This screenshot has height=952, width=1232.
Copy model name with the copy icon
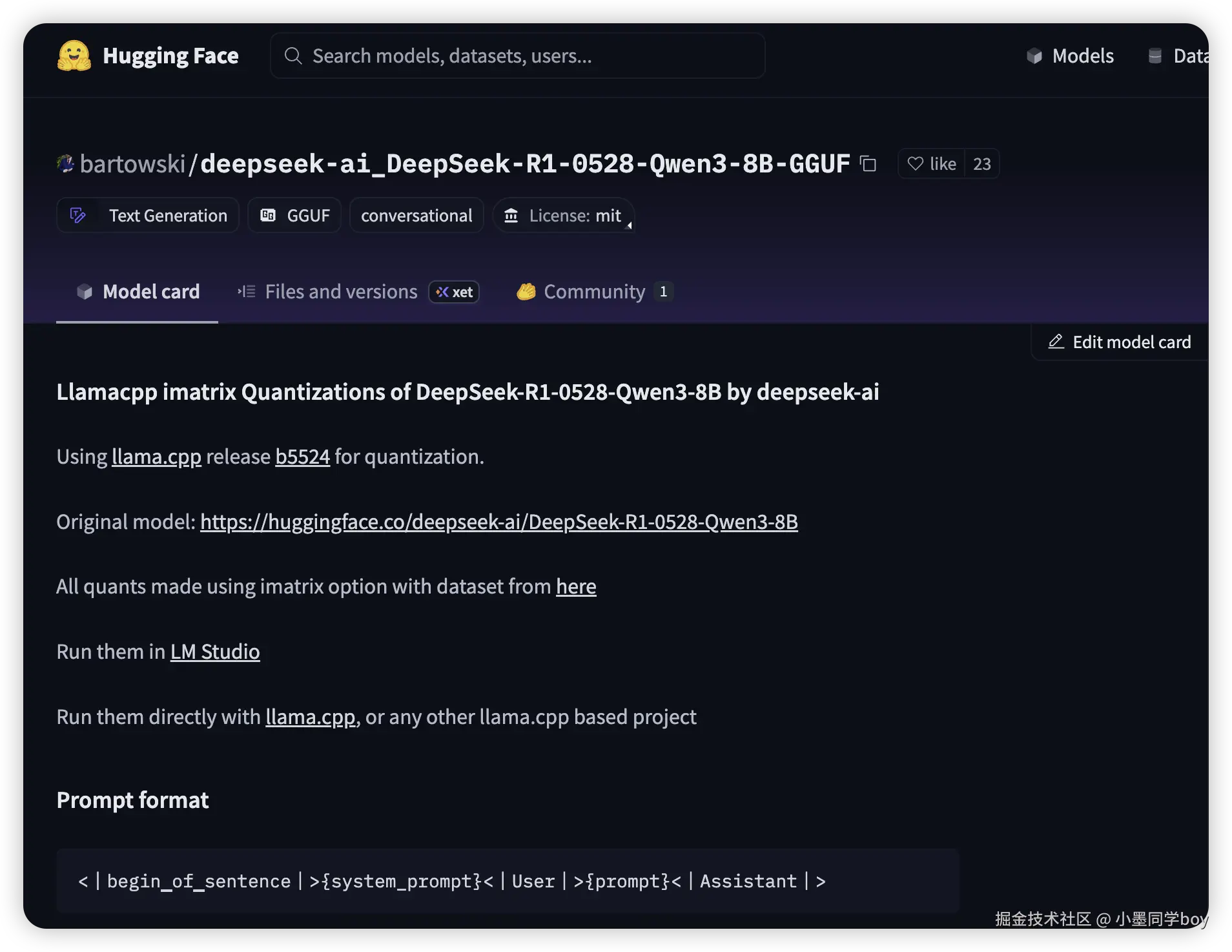click(x=868, y=164)
